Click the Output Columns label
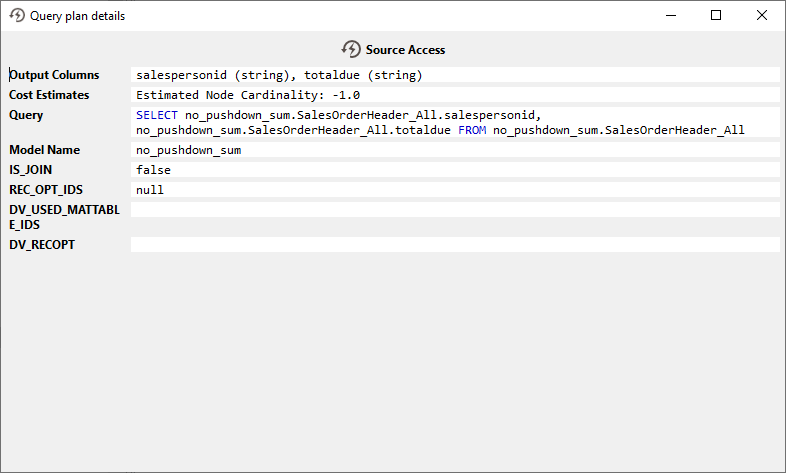Screen dimensions: 786x473 55,75
